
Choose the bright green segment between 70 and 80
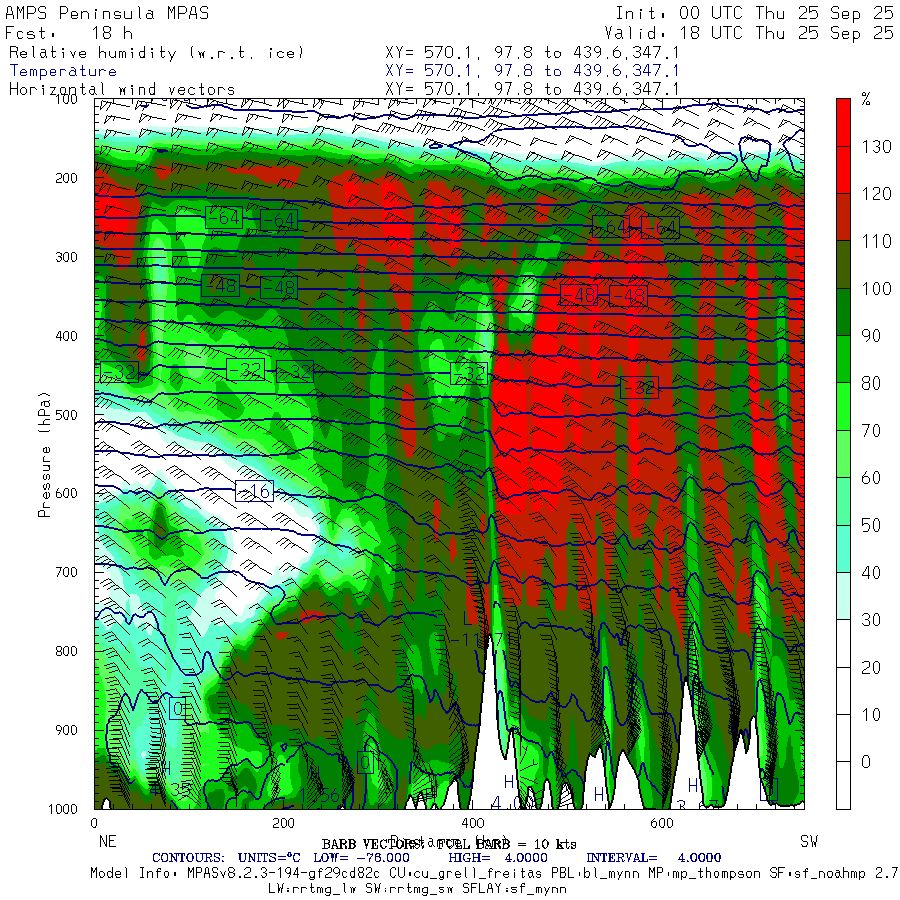pos(843,406)
